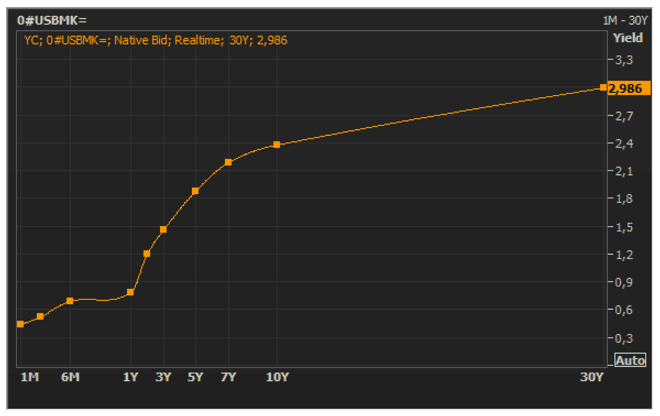
Task: Select the 7Y yield curve marker
Action: (228, 163)
